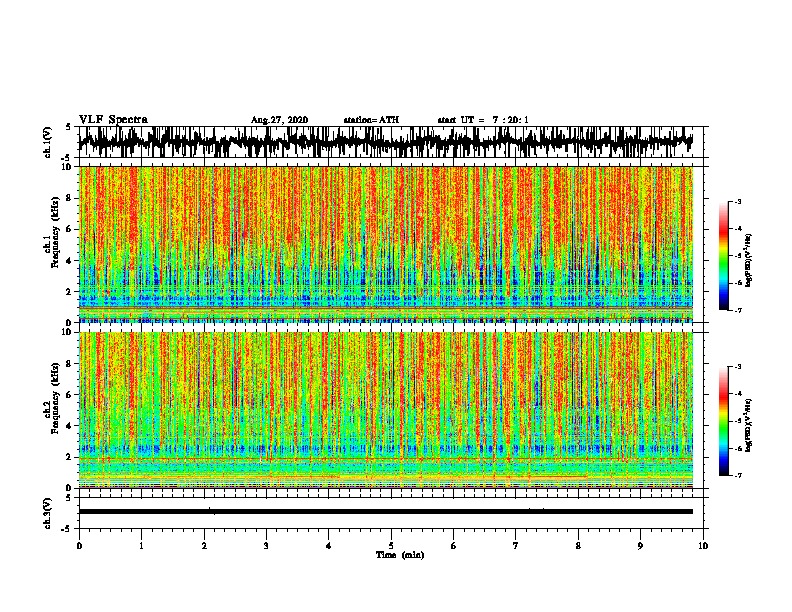The image size is (792, 612).
Task: Click the time axis tick label "7"
Action: 516,546
